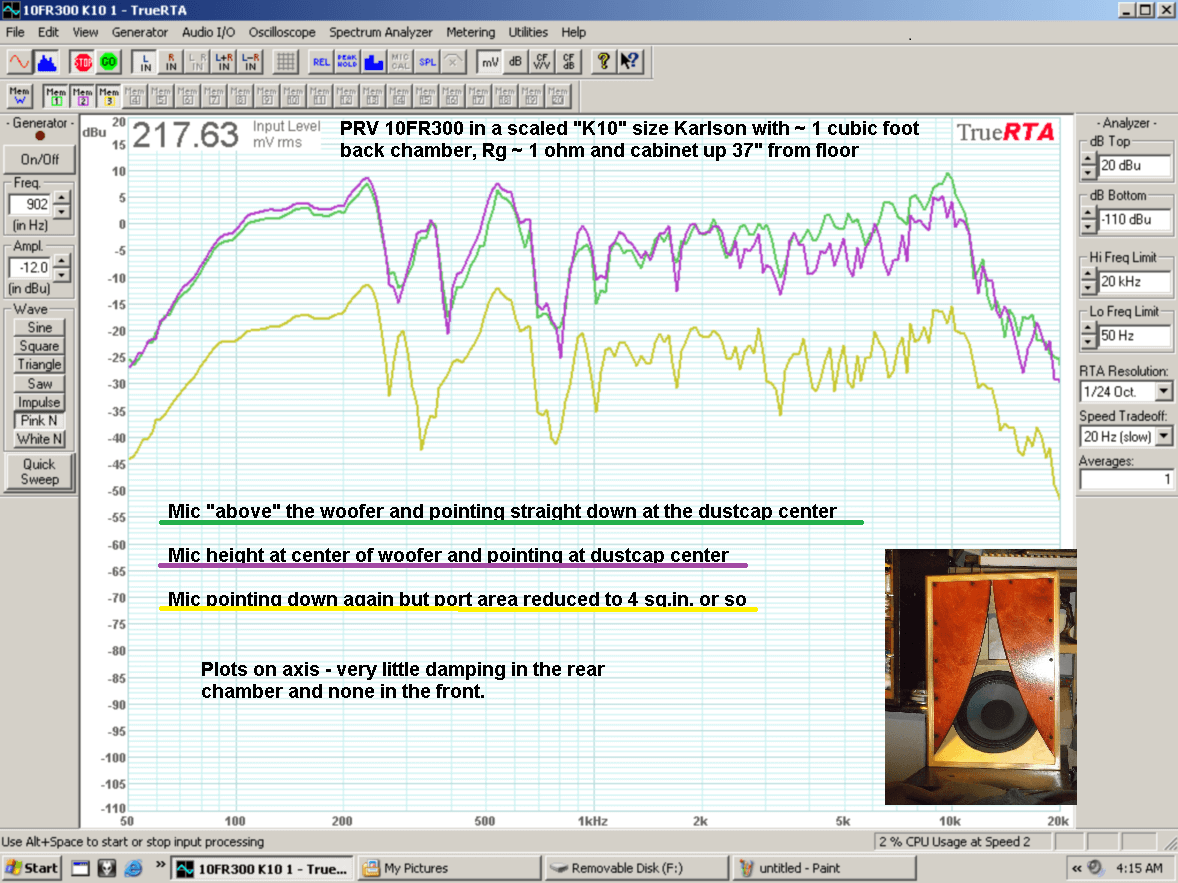Click Show Desktop quick launch icon
Image resolution: width=1178 pixels, height=883 pixels.
[80, 868]
